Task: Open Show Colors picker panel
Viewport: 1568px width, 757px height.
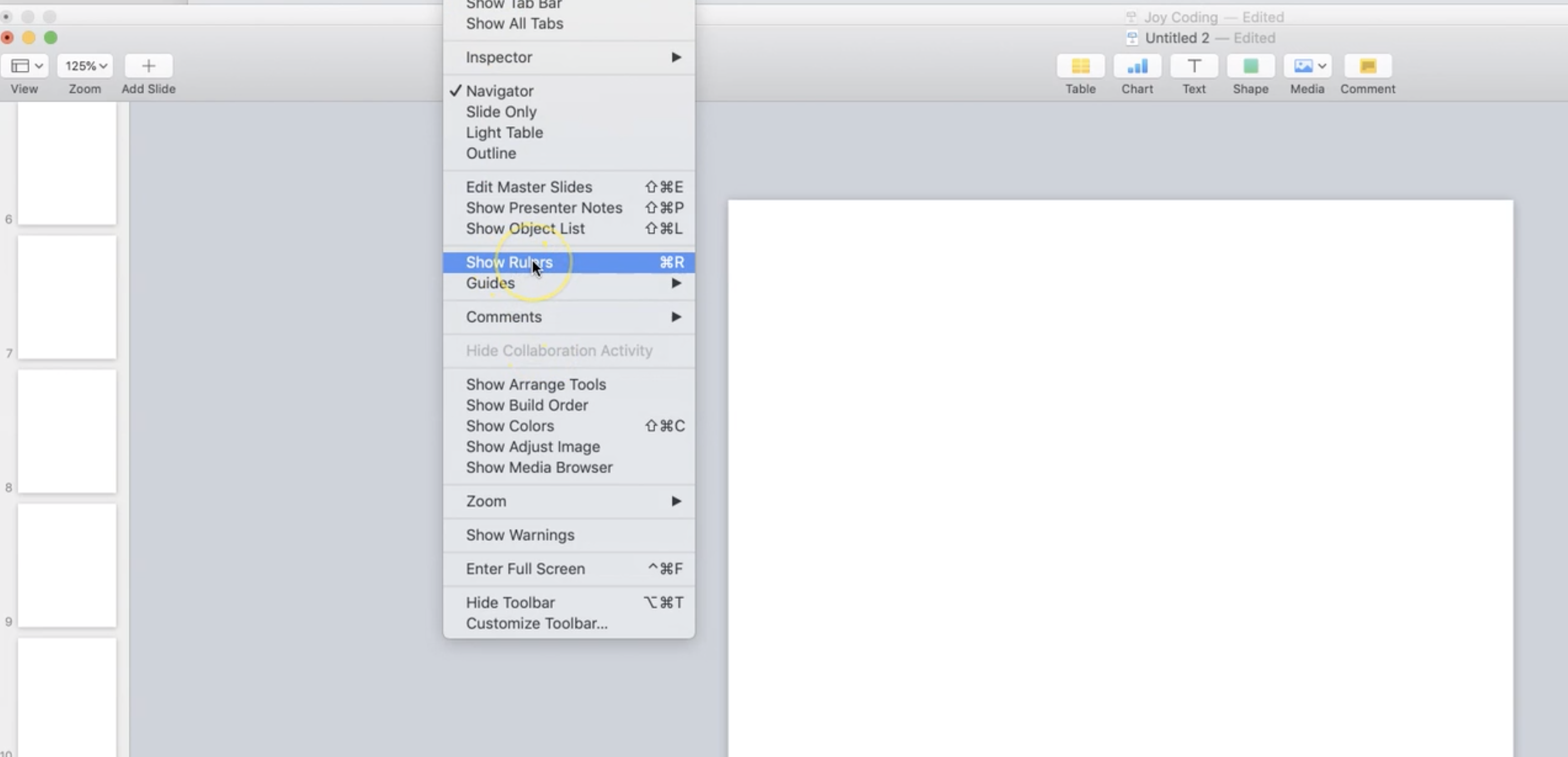Action: [510, 426]
